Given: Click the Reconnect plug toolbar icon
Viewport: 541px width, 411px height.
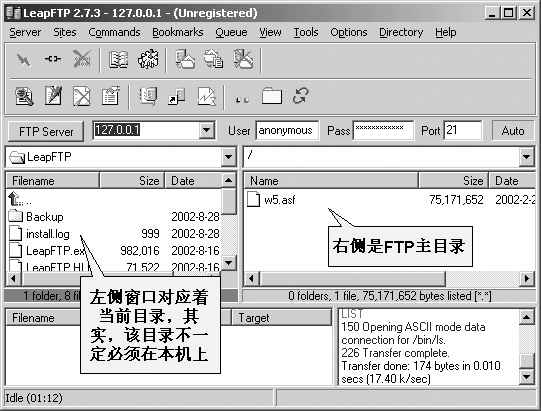Looking at the screenshot, I should coord(52,59).
